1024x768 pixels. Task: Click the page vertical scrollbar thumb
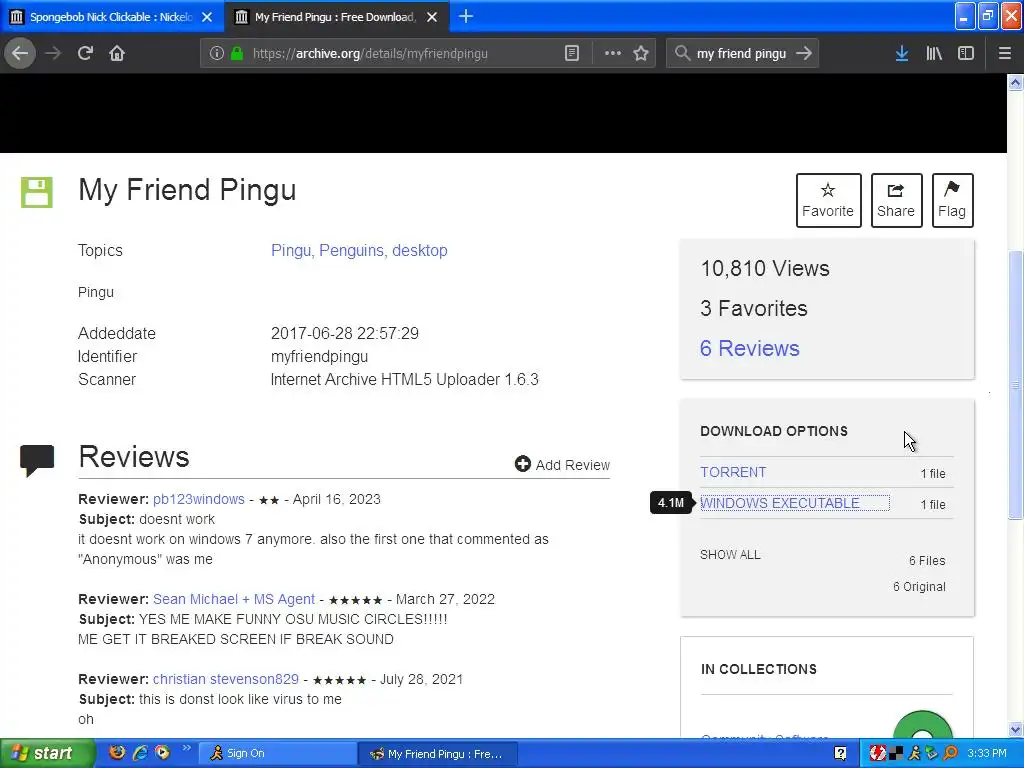pyautogui.click(x=1016, y=385)
